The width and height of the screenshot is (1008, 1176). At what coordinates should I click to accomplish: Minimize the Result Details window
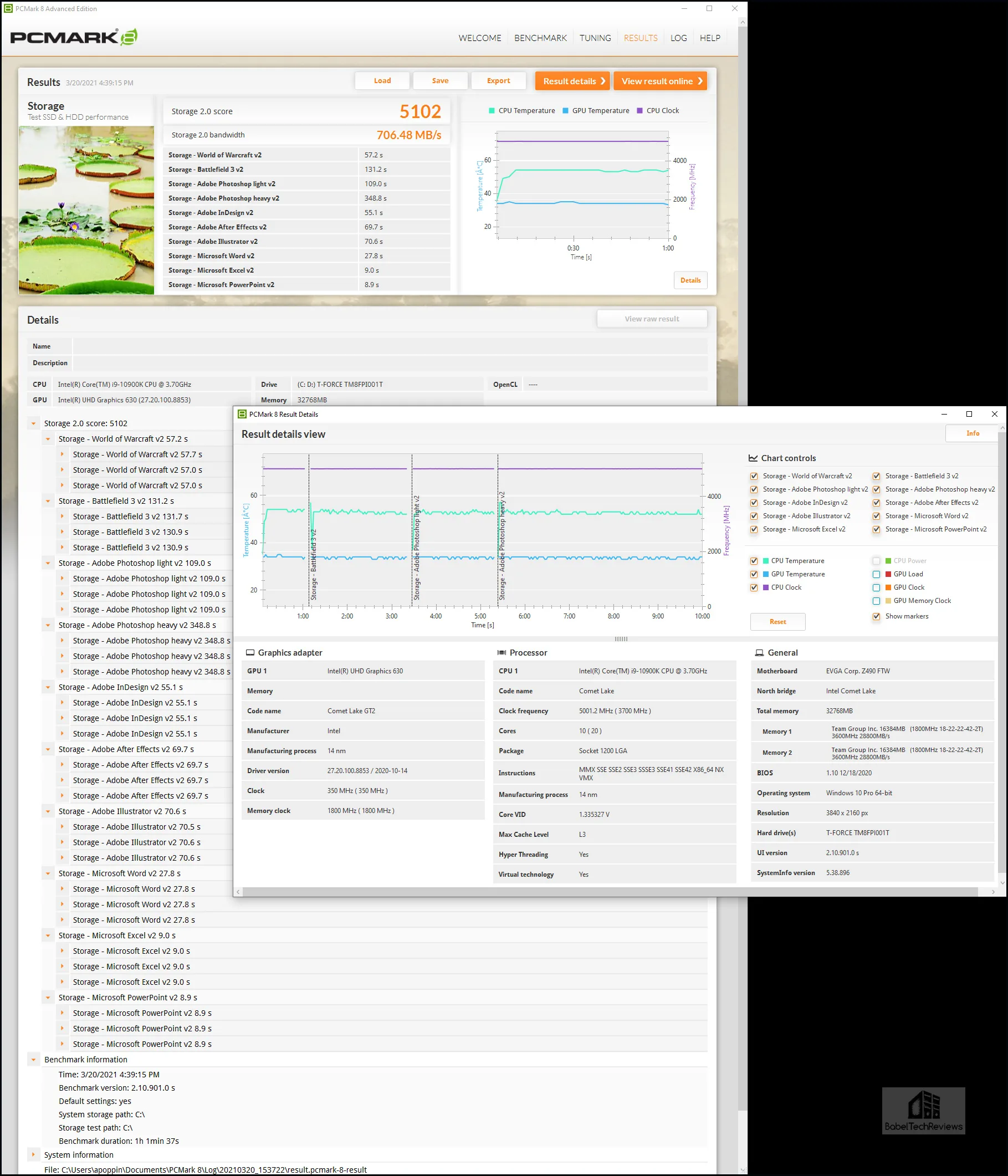tap(944, 415)
